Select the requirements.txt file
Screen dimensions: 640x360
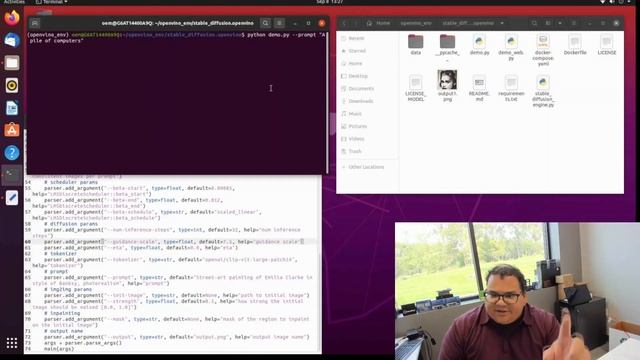click(x=511, y=88)
